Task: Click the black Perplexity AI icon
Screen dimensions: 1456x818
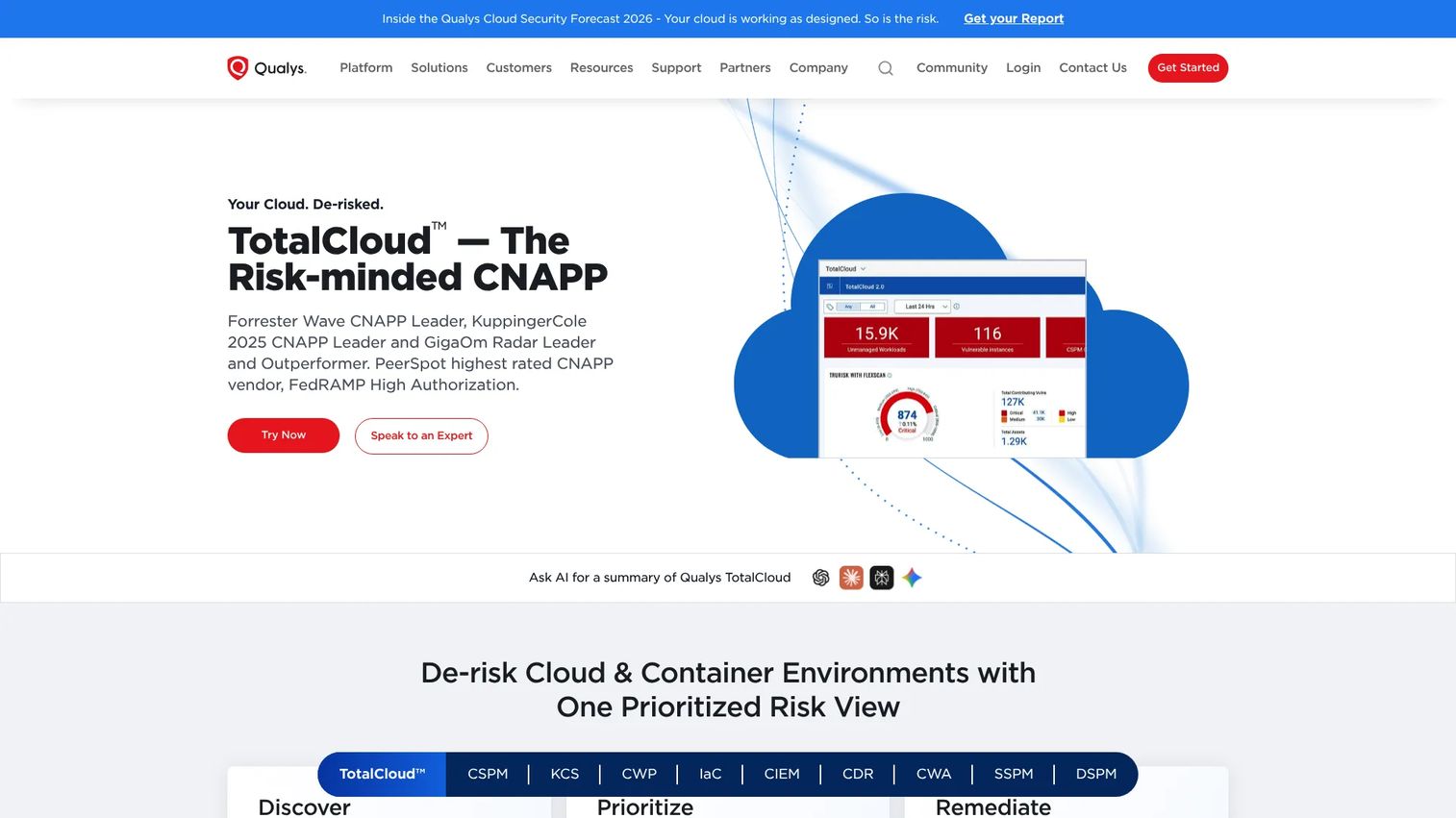Action: pos(882,578)
